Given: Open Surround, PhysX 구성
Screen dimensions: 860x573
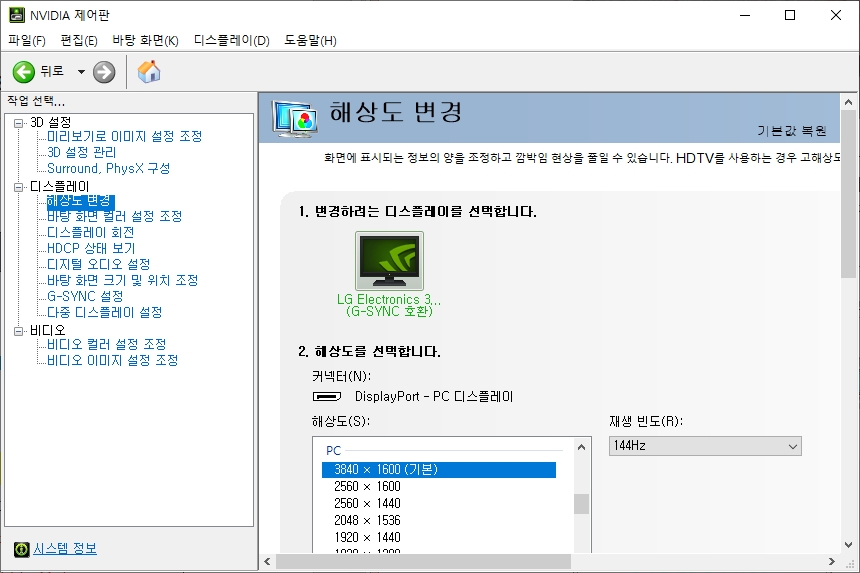Looking at the screenshot, I should pos(109,168).
